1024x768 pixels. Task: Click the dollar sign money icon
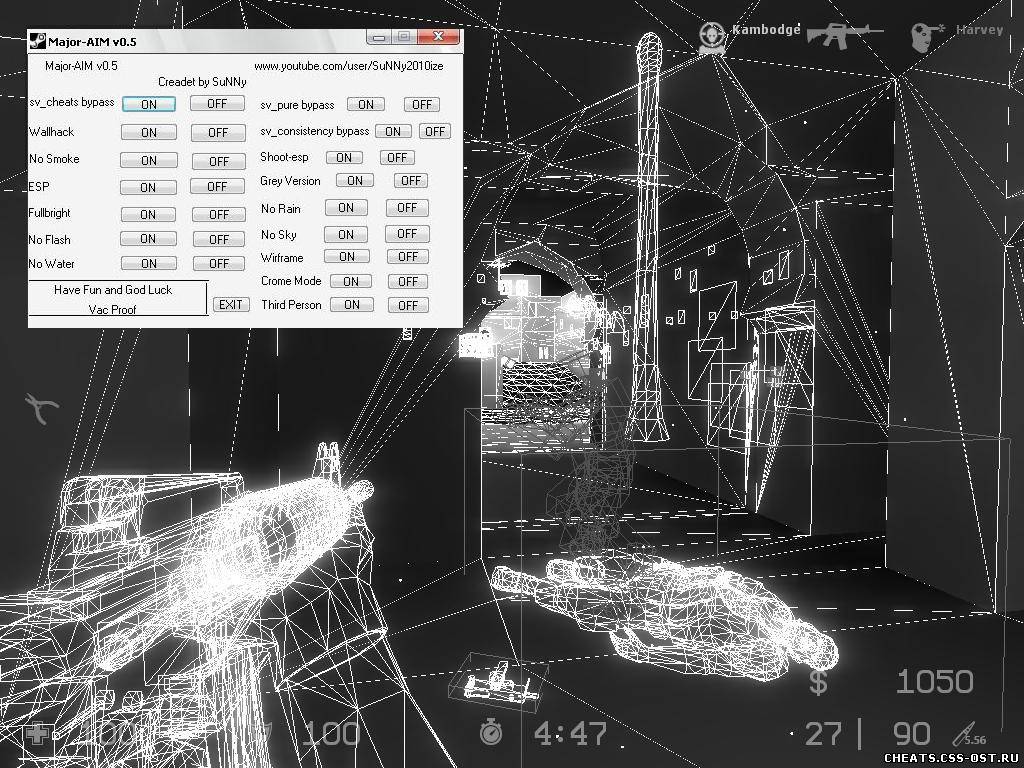819,683
